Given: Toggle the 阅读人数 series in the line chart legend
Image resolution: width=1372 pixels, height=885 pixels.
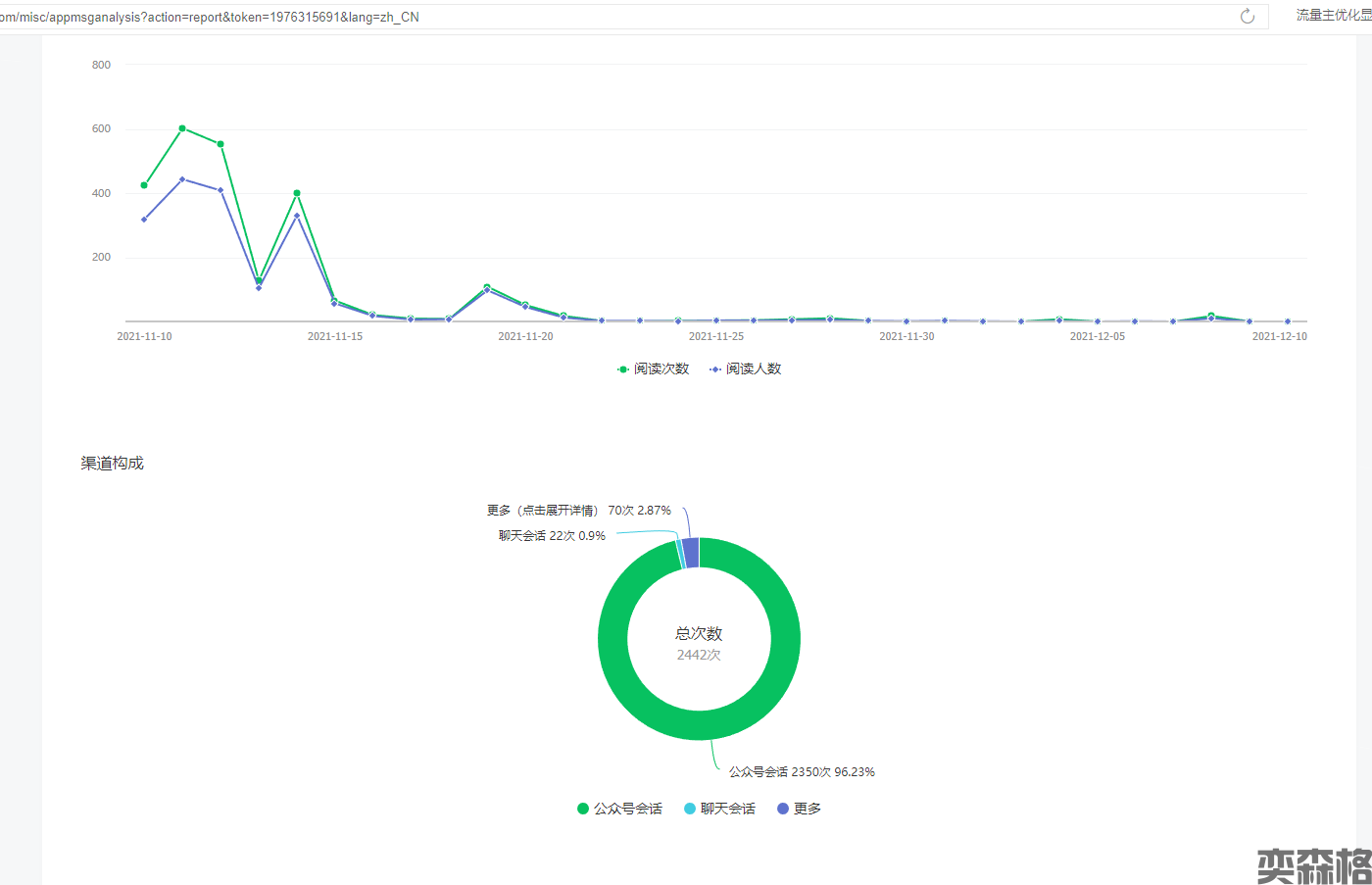Looking at the screenshot, I should (x=746, y=369).
